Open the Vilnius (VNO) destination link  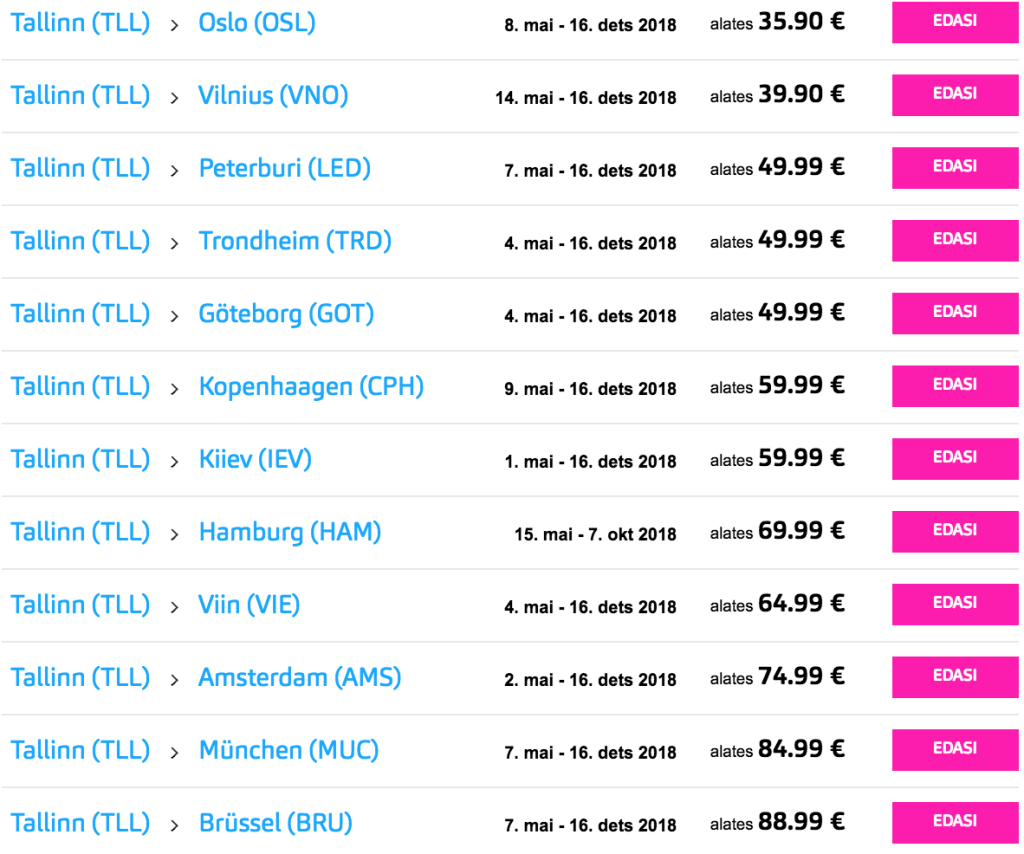point(273,95)
